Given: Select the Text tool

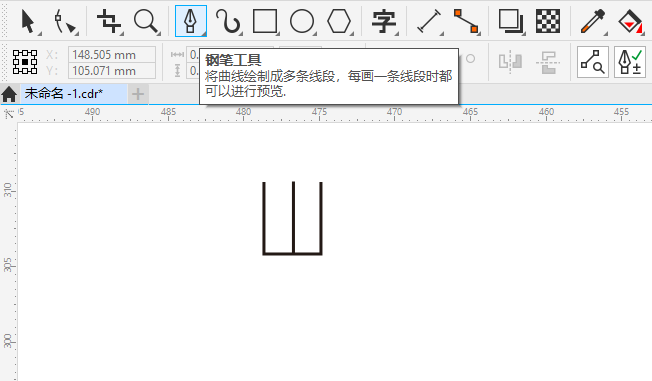Looking at the screenshot, I should [383, 22].
